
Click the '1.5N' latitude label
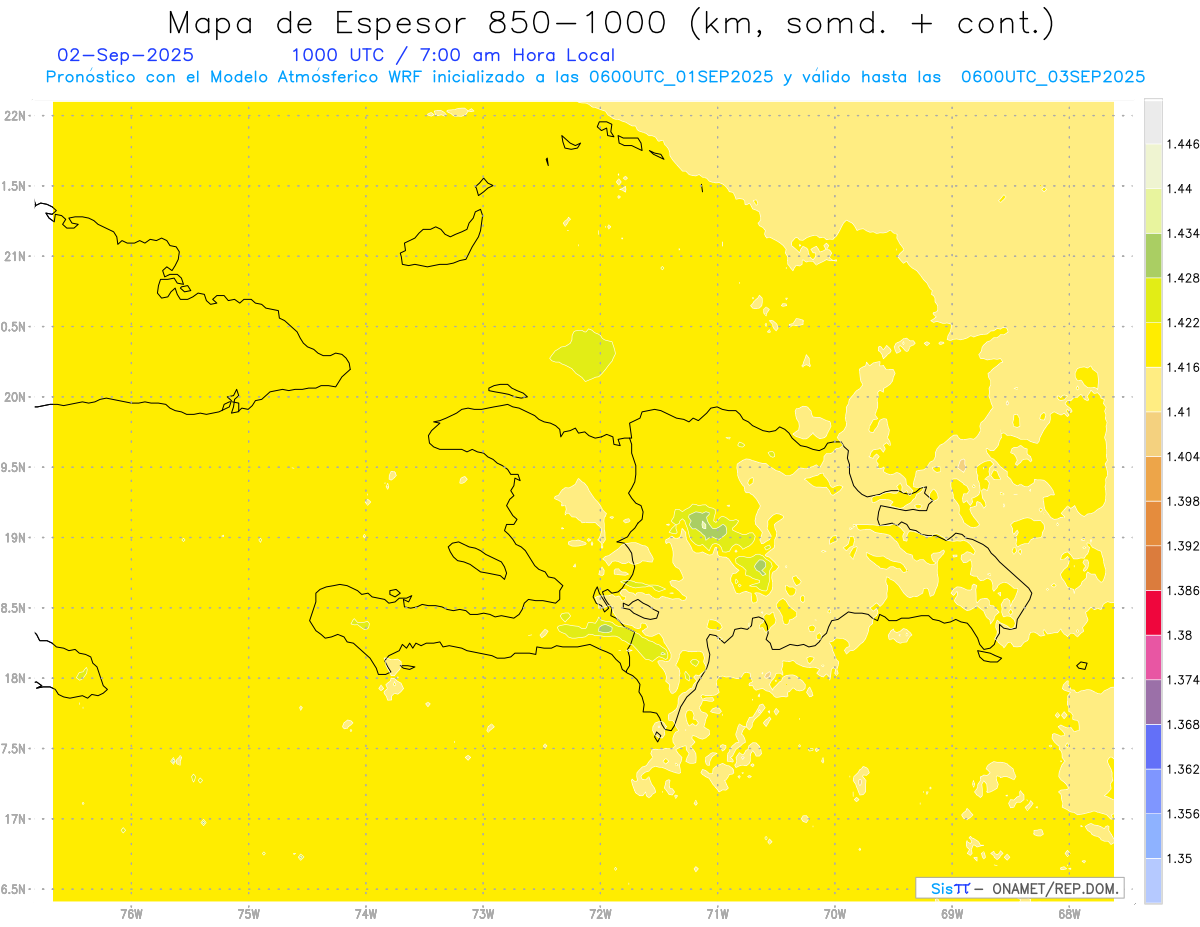15,186
